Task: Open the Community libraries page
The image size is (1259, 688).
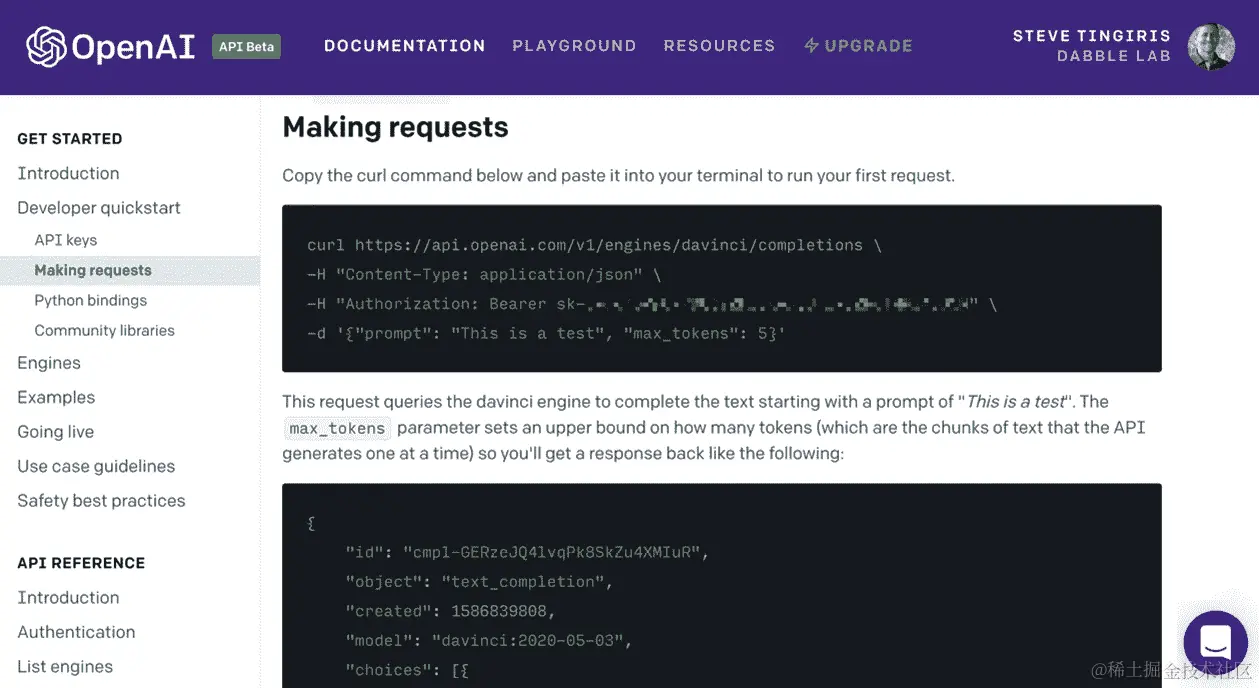Action: coord(104,330)
